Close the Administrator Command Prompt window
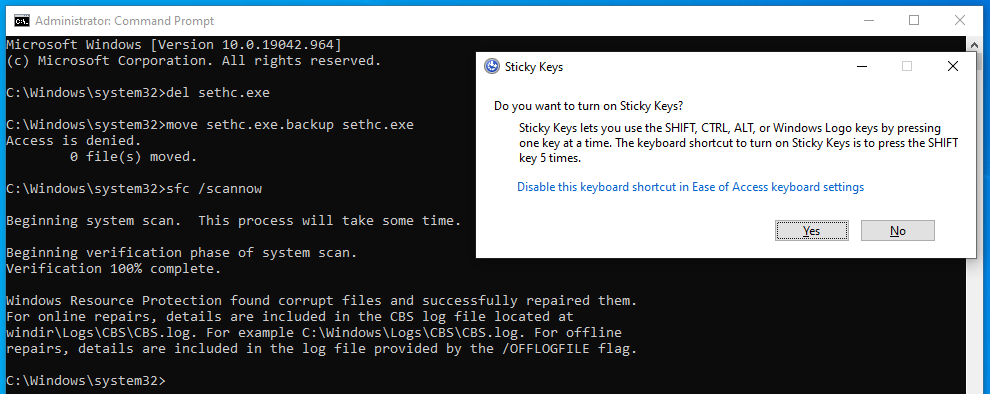The width and height of the screenshot is (990, 394). point(959,20)
